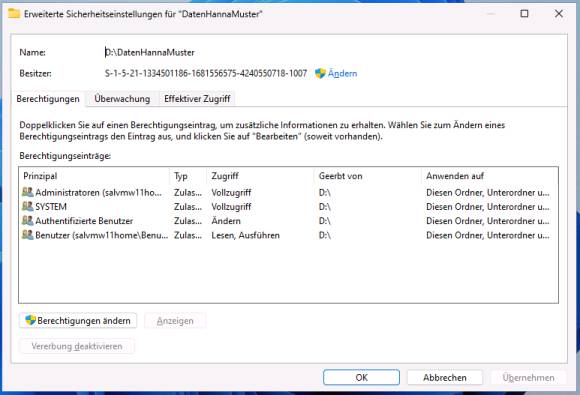Maximize the security settings window
Image resolution: width=580 pixels, height=395 pixels.
pyautogui.click(x=524, y=14)
